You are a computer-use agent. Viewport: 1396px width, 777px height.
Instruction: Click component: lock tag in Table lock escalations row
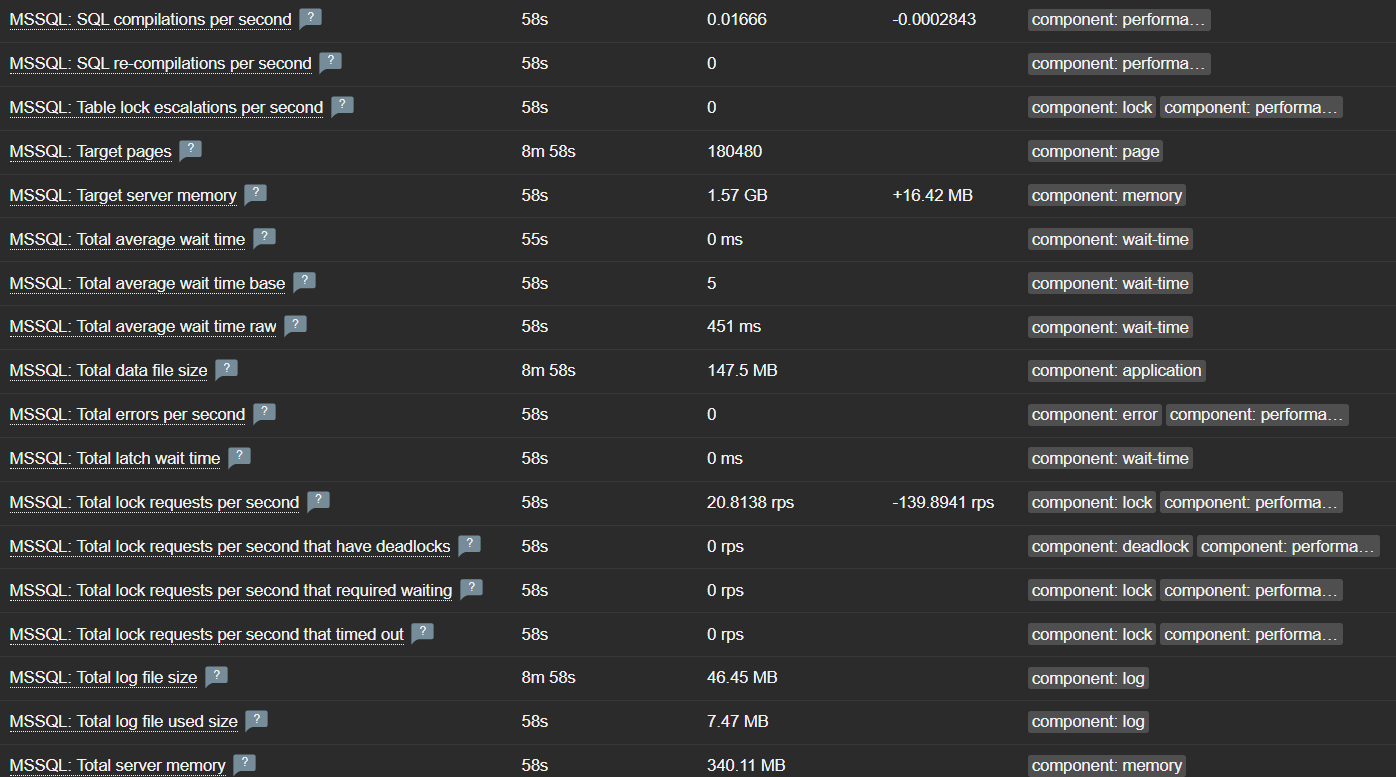pos(1092,108)
